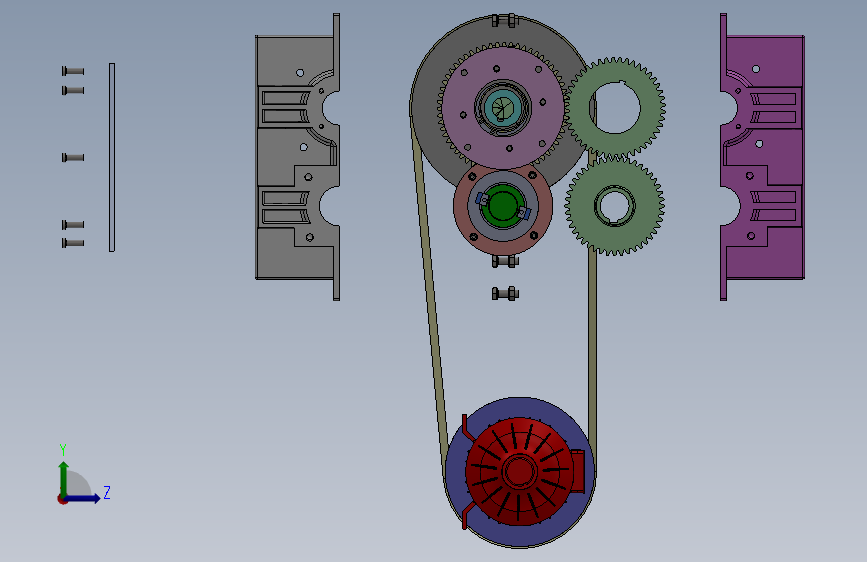867x562 pixels.
Task: Click the red motor fan cover
Action: [519, 471]
